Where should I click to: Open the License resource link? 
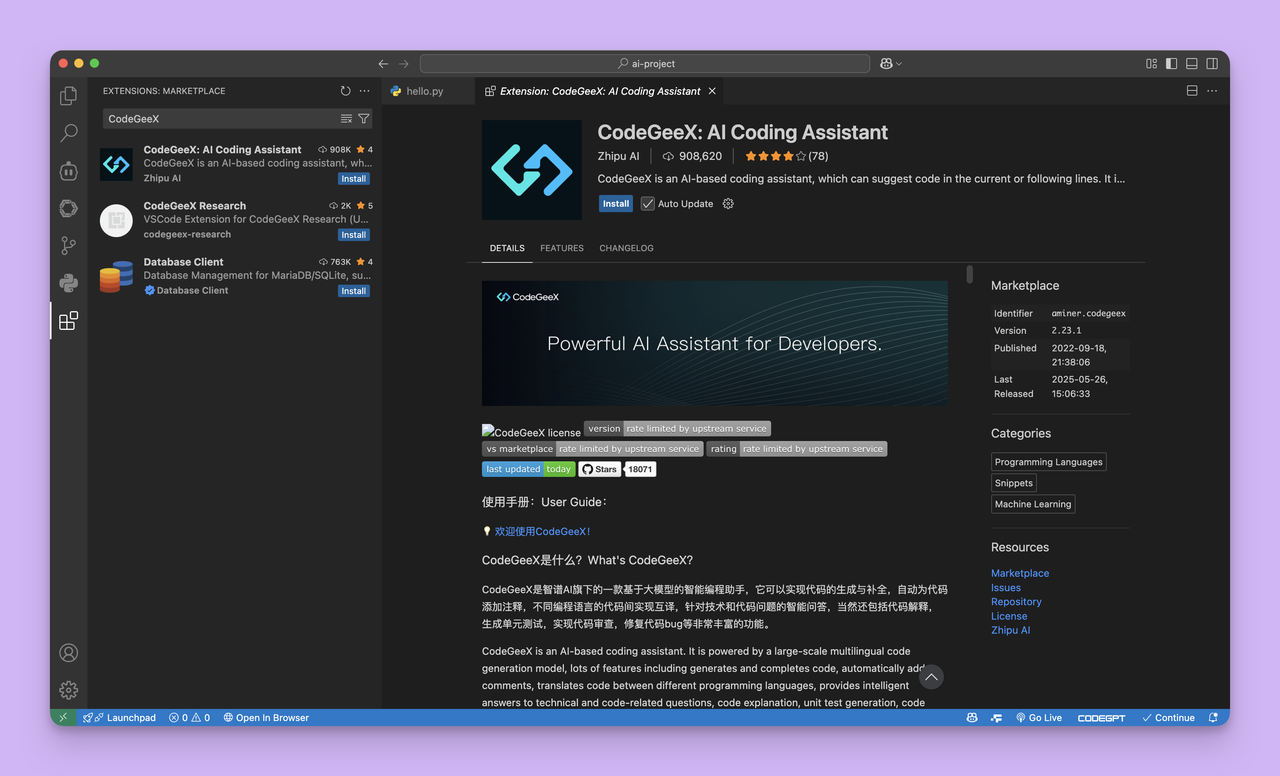(x=1009, y=616)
